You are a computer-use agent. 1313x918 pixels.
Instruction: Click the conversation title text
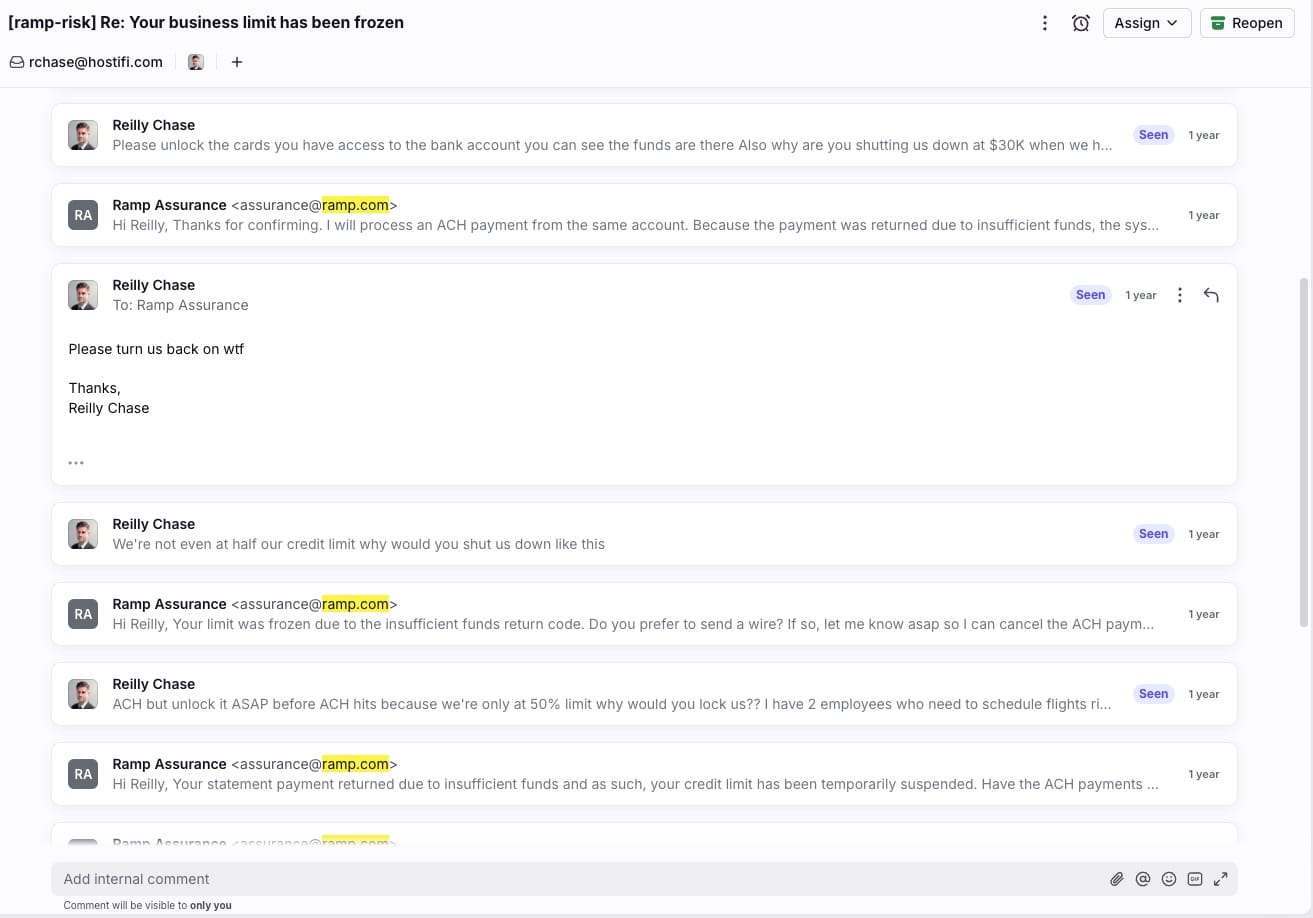206,22
